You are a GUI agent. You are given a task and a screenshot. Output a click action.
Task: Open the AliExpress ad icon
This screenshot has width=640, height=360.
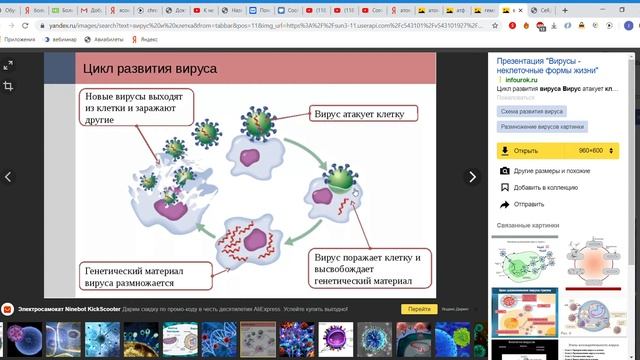point(7,309)
